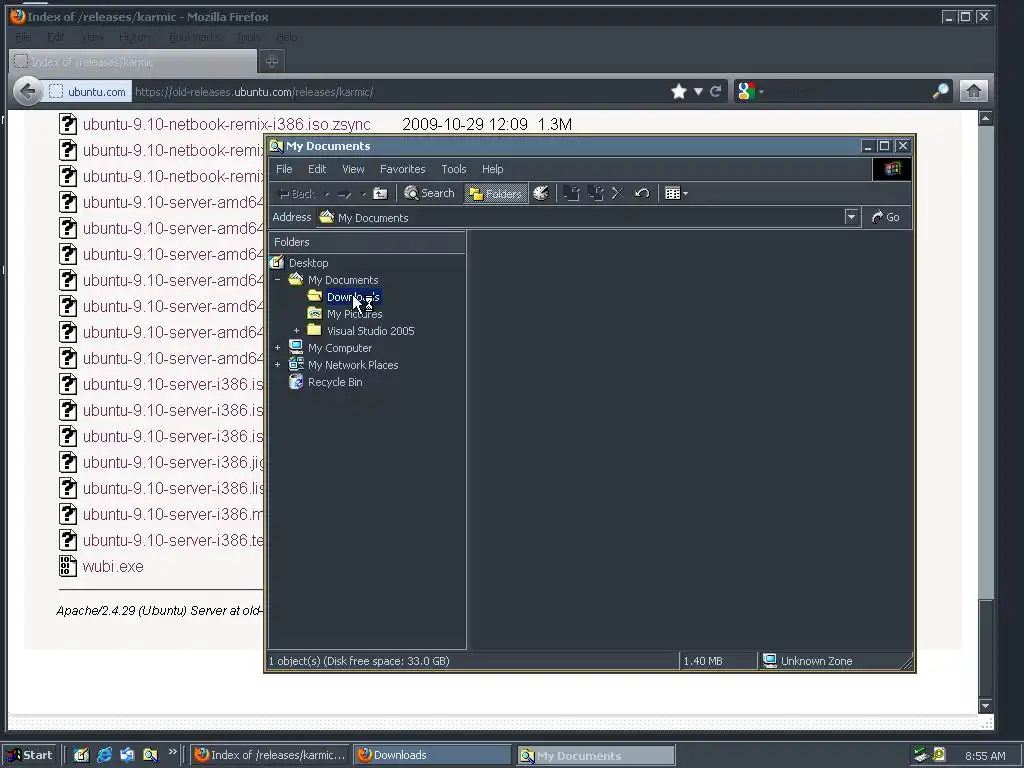Click the Move To toolbar icon
1024x768 pixels.
(x=571, y=193)
